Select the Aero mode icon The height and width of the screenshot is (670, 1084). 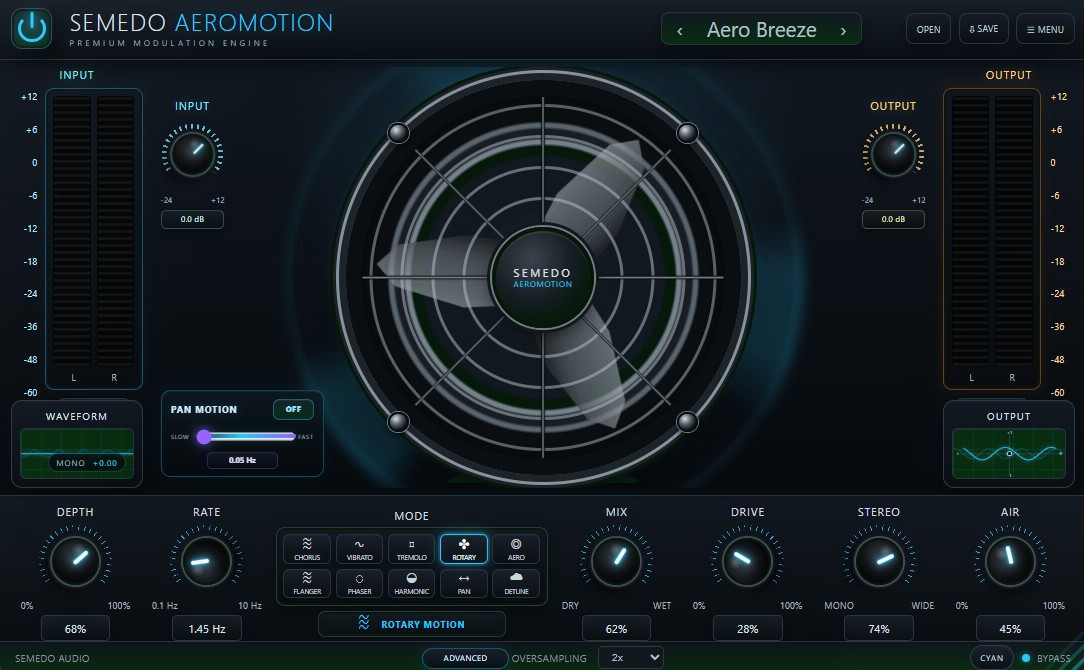(x=516, y=549)
